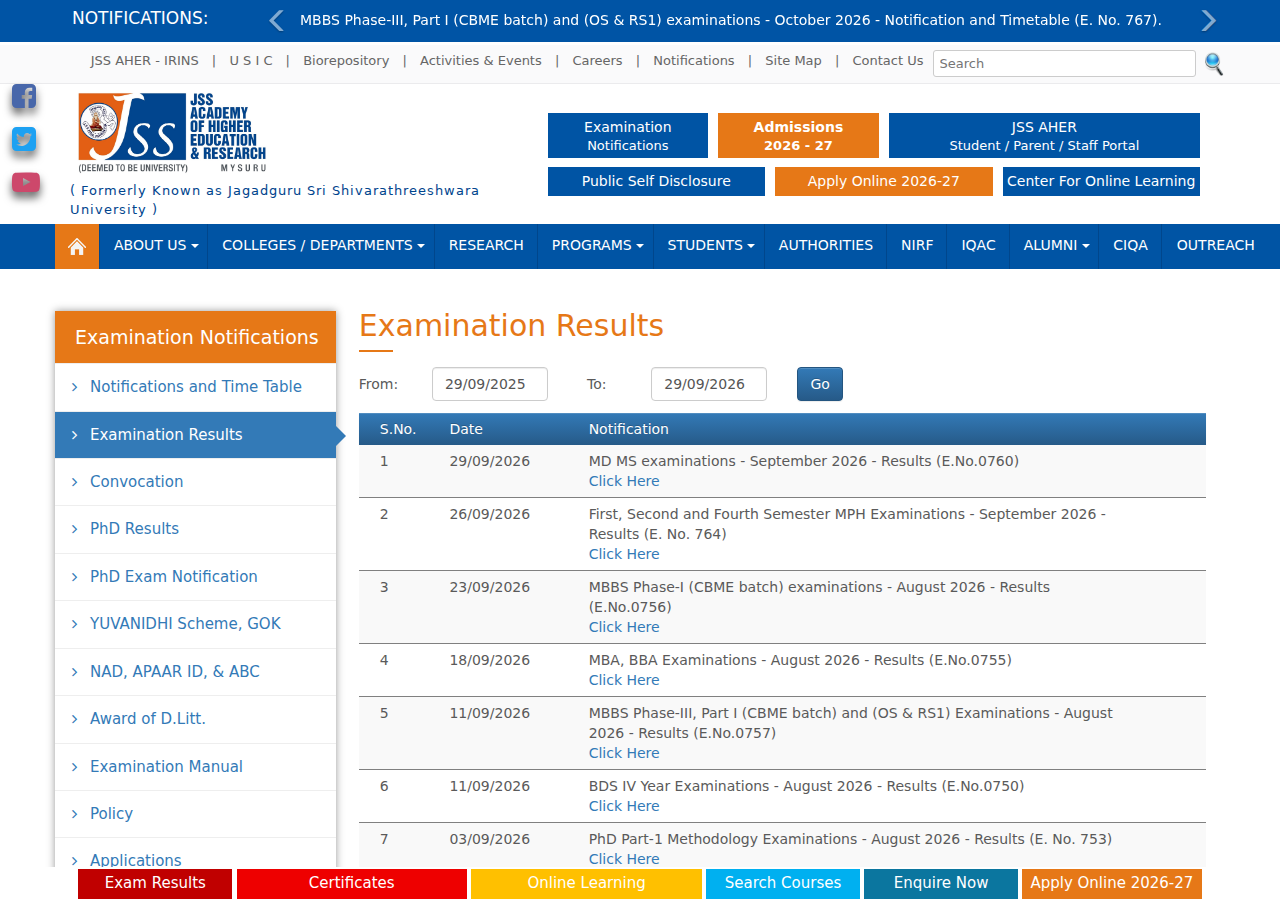
Task: Open Public Self Disclosure button
Action: (656, 182)
